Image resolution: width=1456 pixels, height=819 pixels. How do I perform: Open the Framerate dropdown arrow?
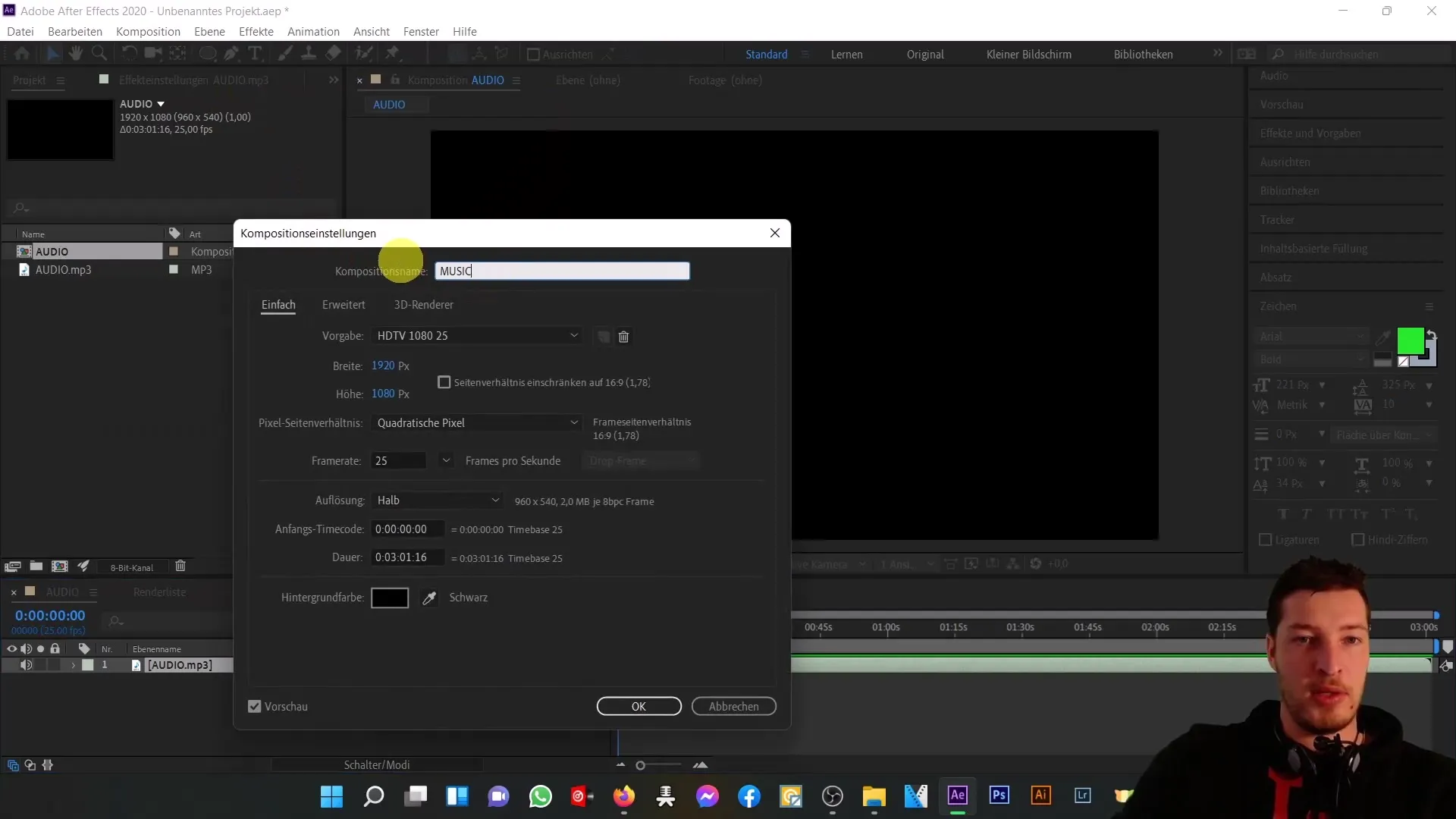[446, 461]
